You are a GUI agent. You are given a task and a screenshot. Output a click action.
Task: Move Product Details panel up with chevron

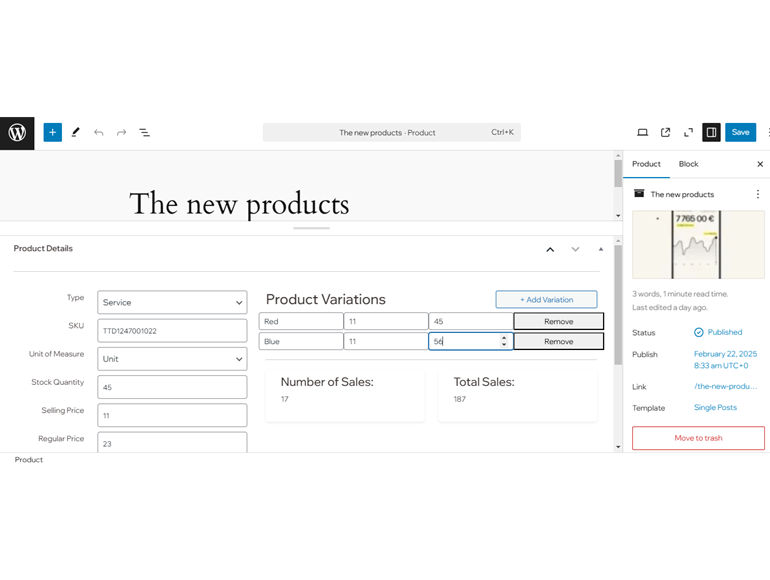pyautogui.click(x=550, y=249)
